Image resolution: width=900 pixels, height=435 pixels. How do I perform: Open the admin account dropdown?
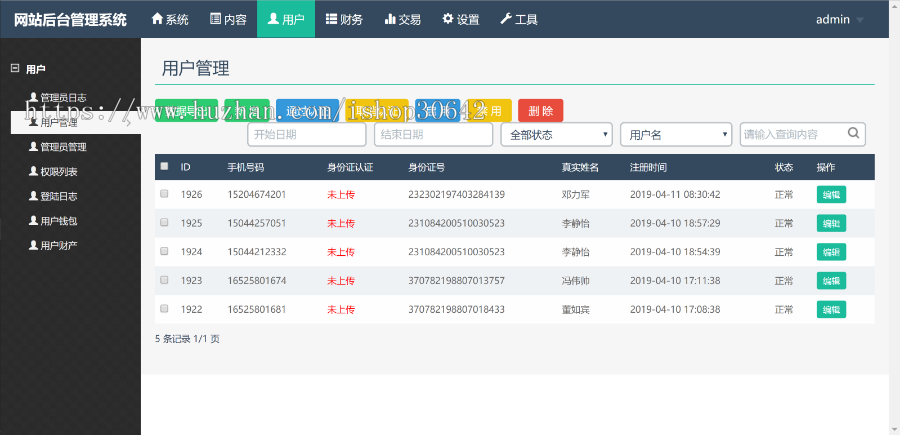(x=839, y=19)
